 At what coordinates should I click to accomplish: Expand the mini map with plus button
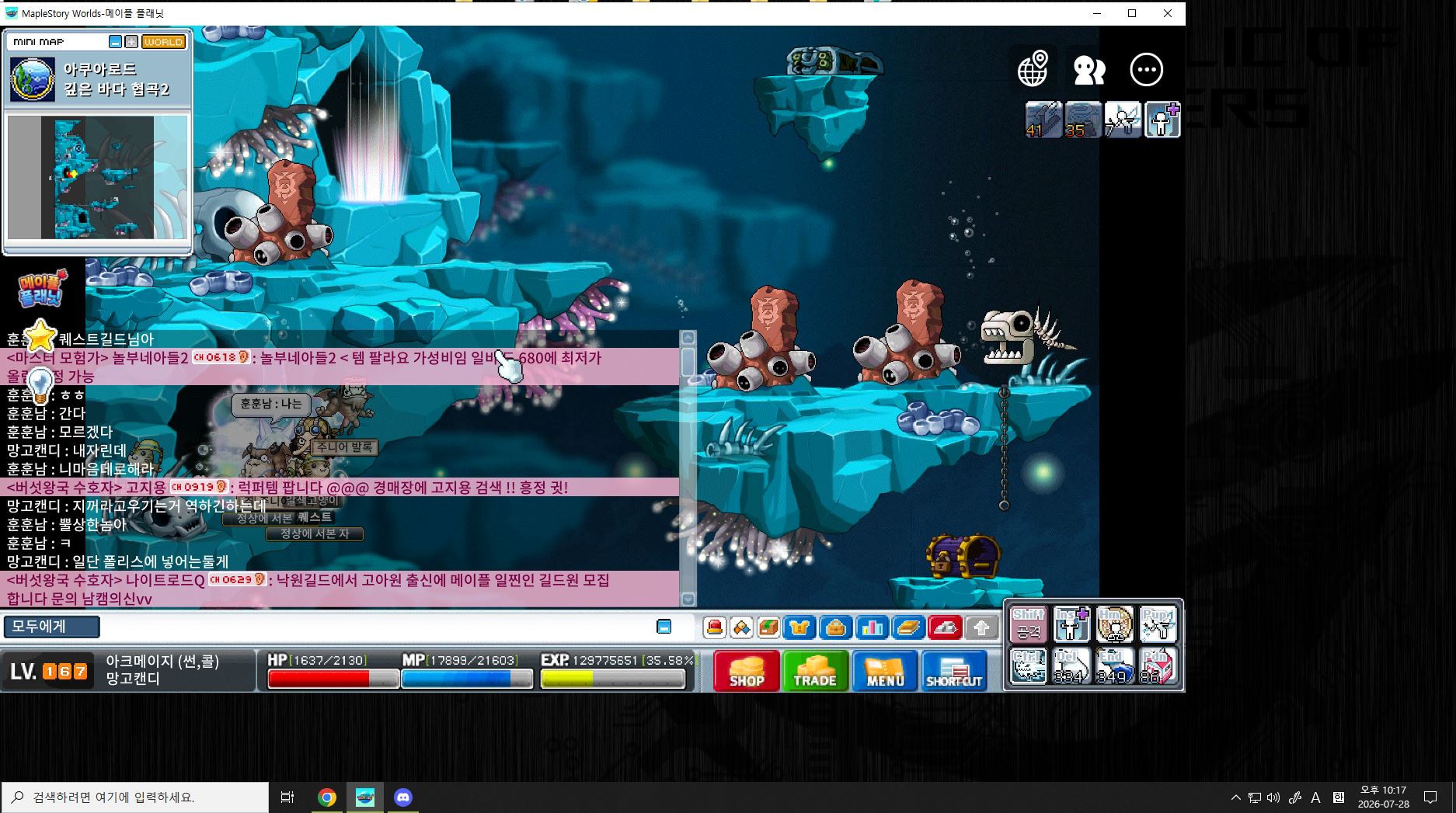(x=131, y=42)
